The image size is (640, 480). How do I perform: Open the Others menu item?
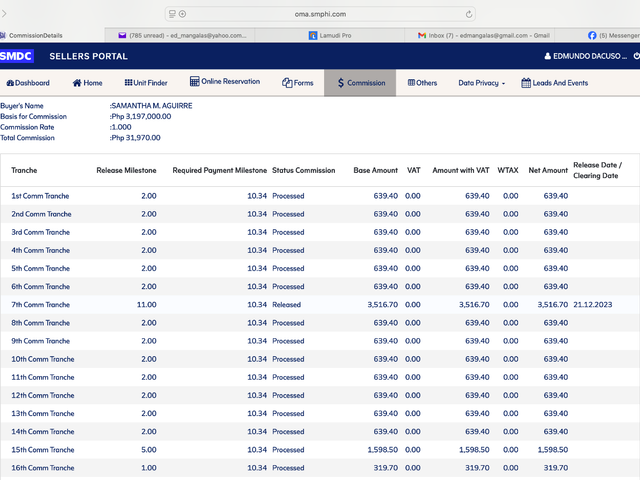pos(422,83)
